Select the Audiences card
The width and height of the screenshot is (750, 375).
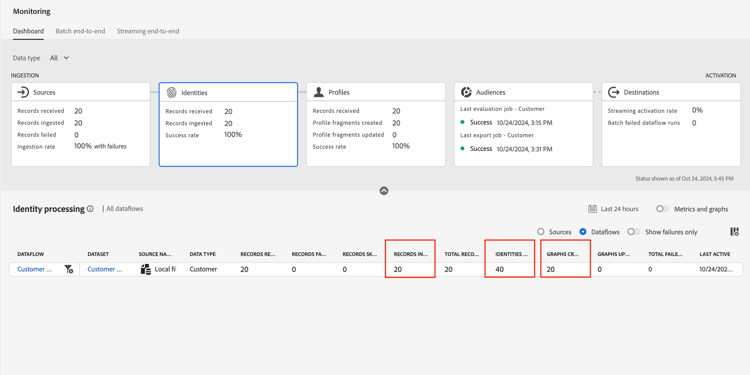point(523,124)
